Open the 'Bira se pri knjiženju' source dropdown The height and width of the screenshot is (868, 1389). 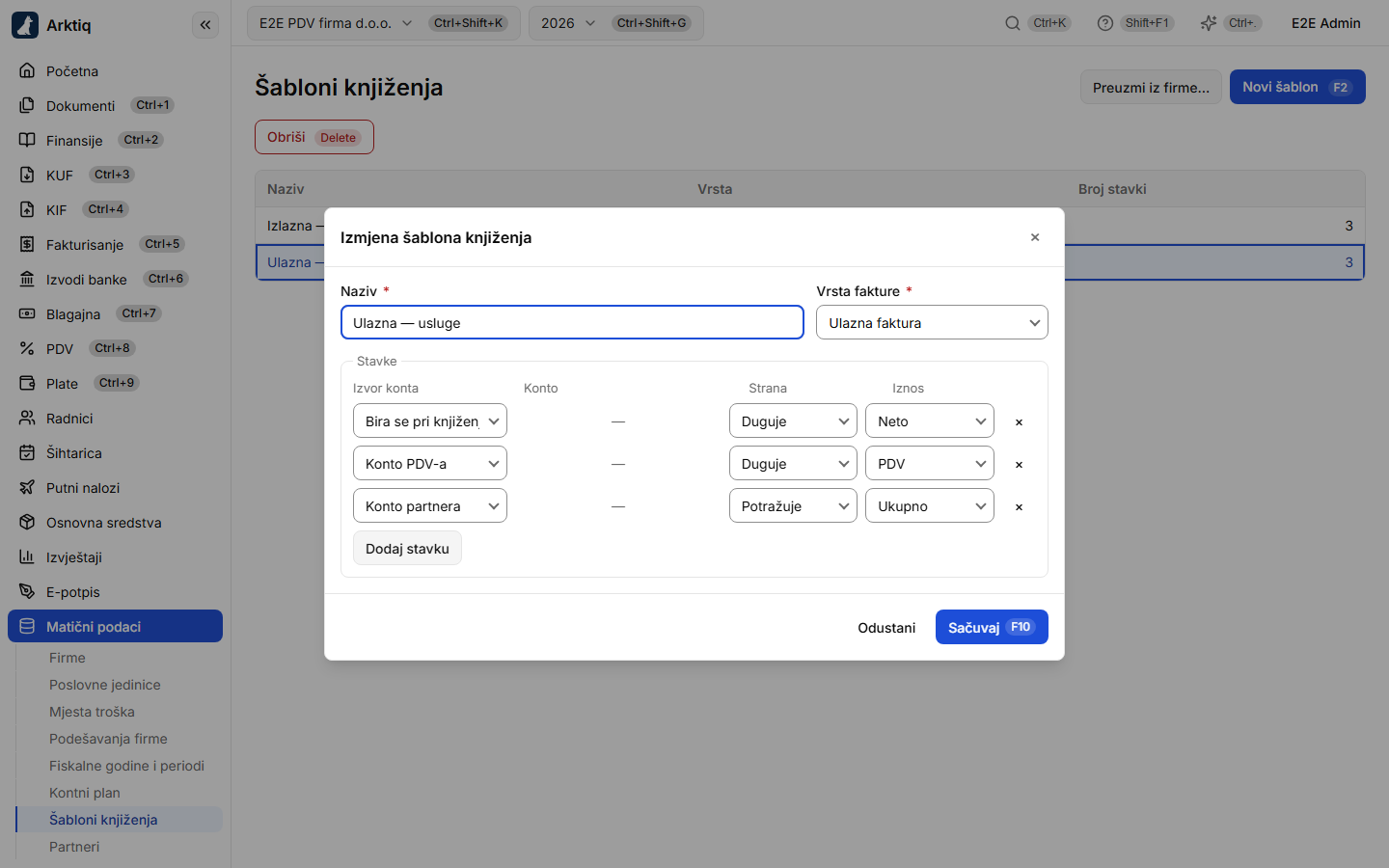(430, 421)
